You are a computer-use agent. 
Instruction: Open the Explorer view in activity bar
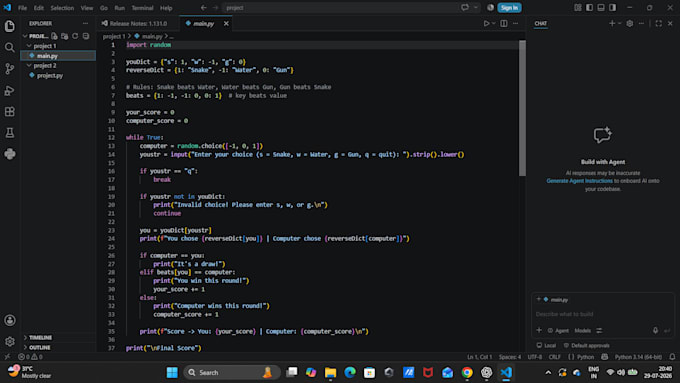coord(10,26)
